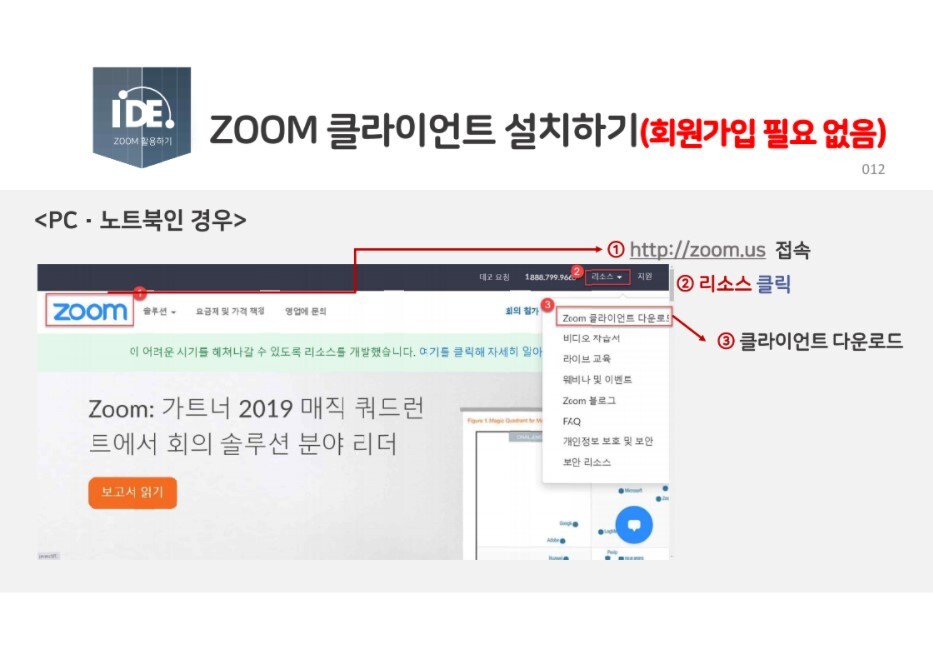
Task: Click red step marker number 2
Action: pyautogui.click(x=576, y=272)
